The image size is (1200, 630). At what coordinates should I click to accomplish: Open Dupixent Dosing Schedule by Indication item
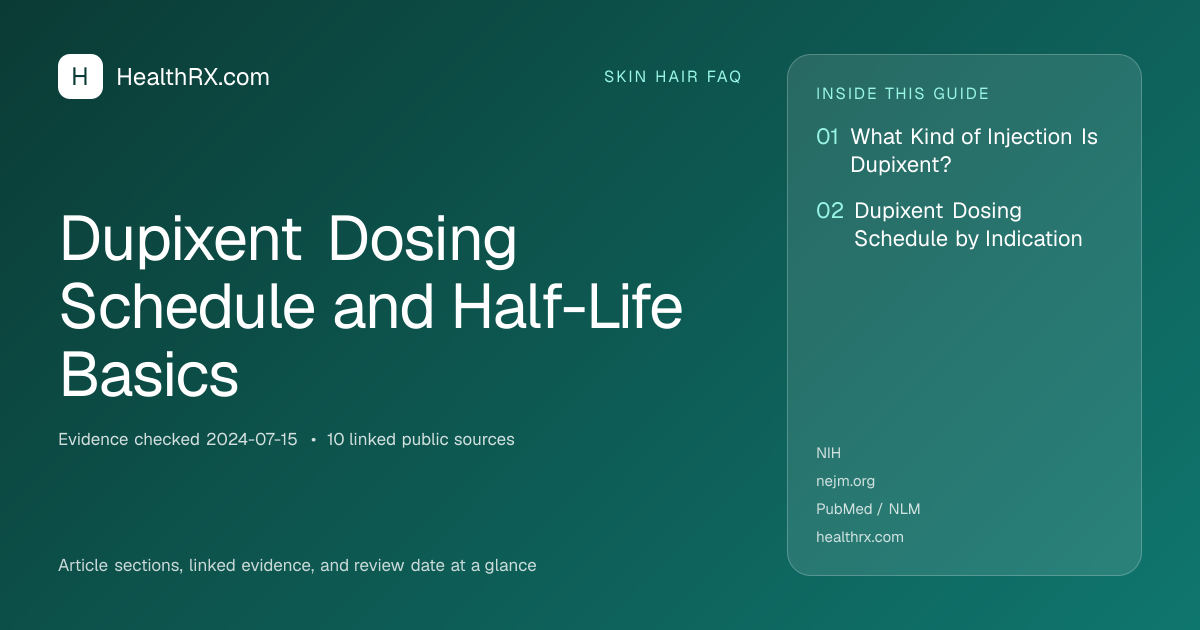tap(968, 225)
